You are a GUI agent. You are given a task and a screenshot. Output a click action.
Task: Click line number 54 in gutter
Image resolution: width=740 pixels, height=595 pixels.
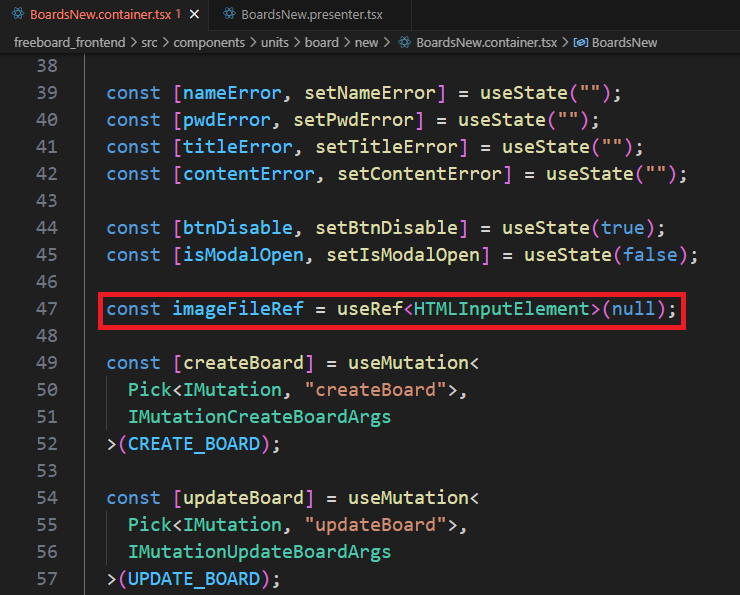click(x=47, y=497)
